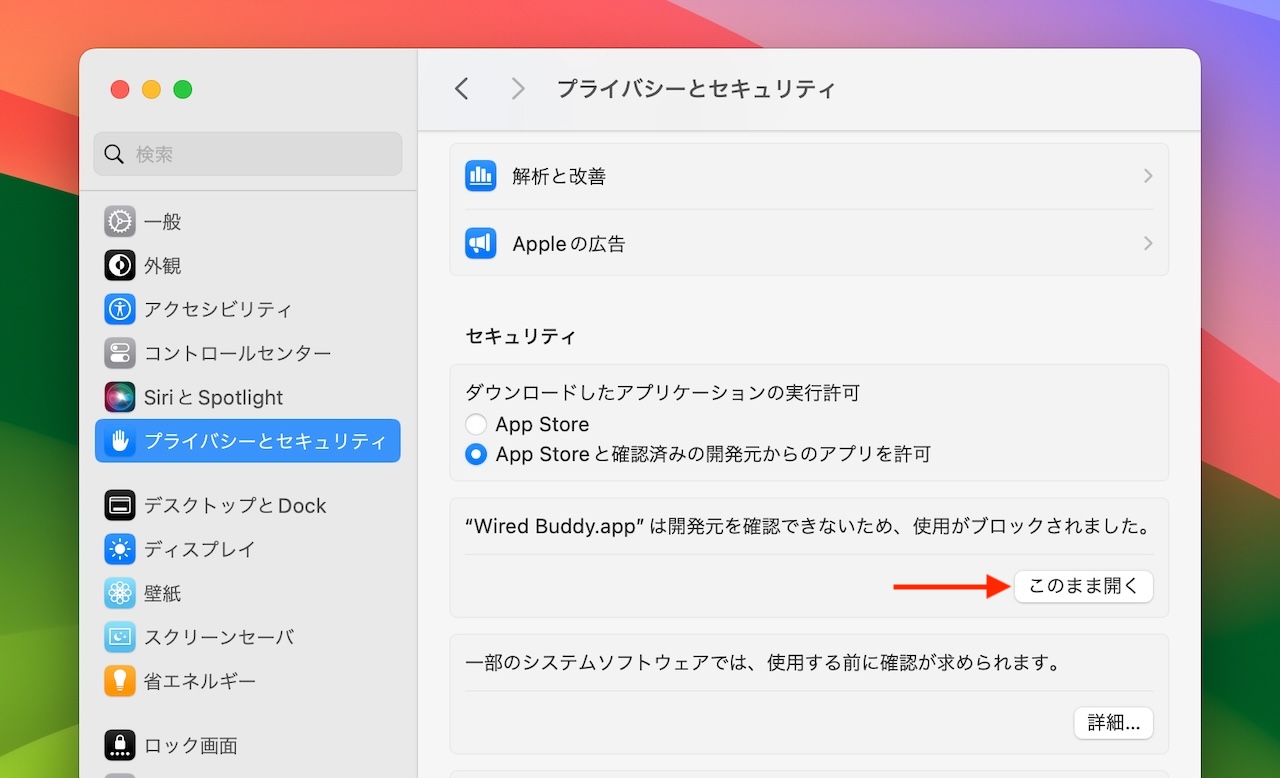
Task: Open デスクトップと Dock icon
Action: pos(120,505)
